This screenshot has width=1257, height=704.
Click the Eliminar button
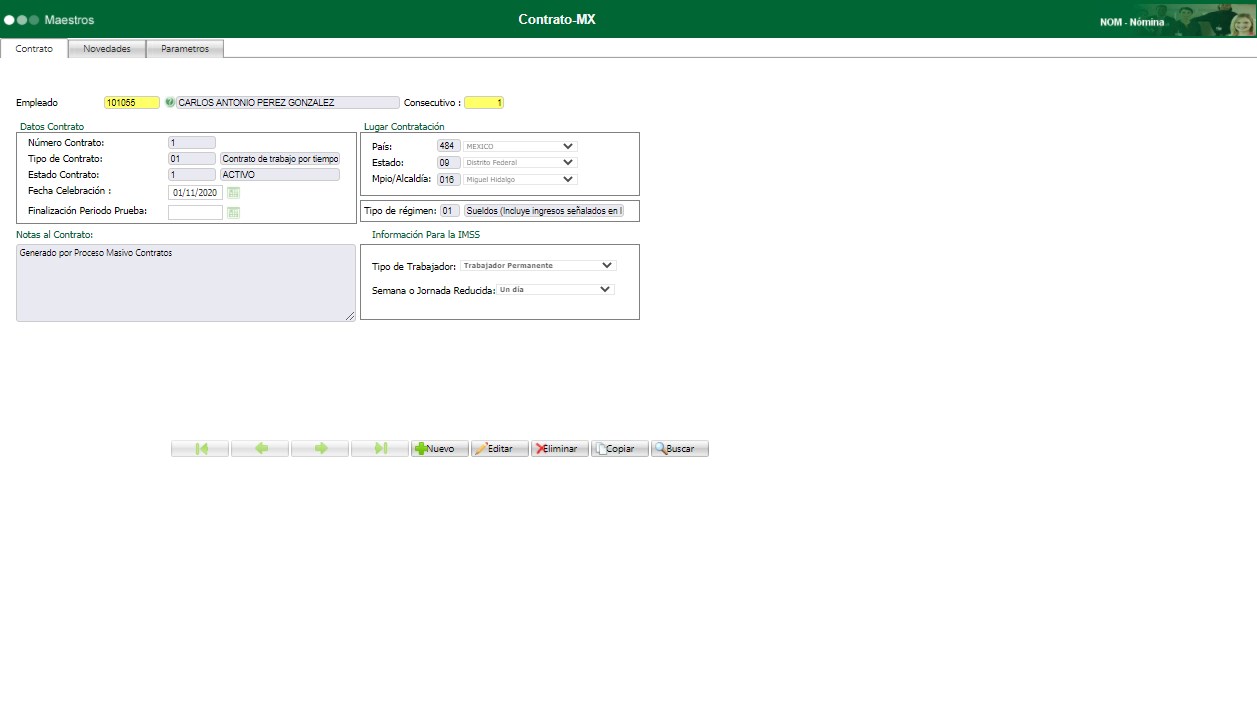pyautogui.click(x=560, y=449)
